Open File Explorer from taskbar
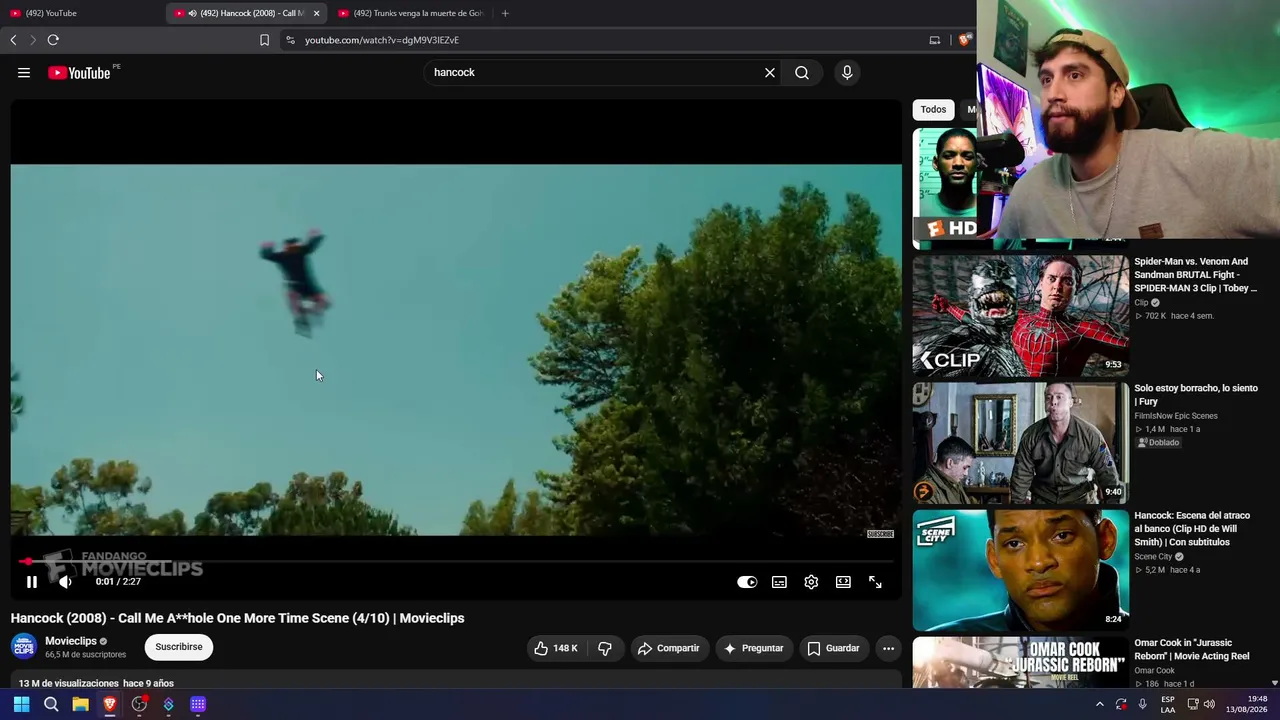Viewport: 1280px width, 720px height. coord(80,704)
